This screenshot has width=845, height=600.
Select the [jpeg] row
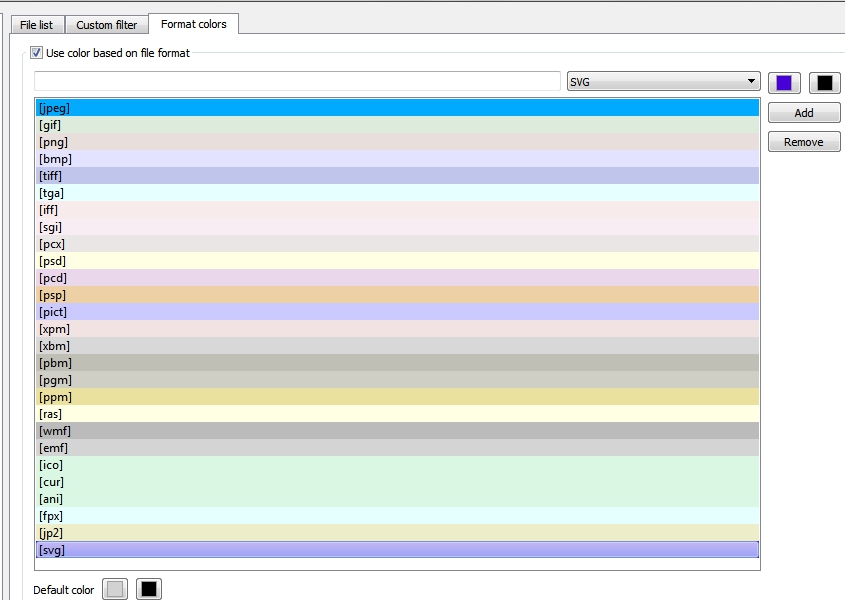coord(397,108)
